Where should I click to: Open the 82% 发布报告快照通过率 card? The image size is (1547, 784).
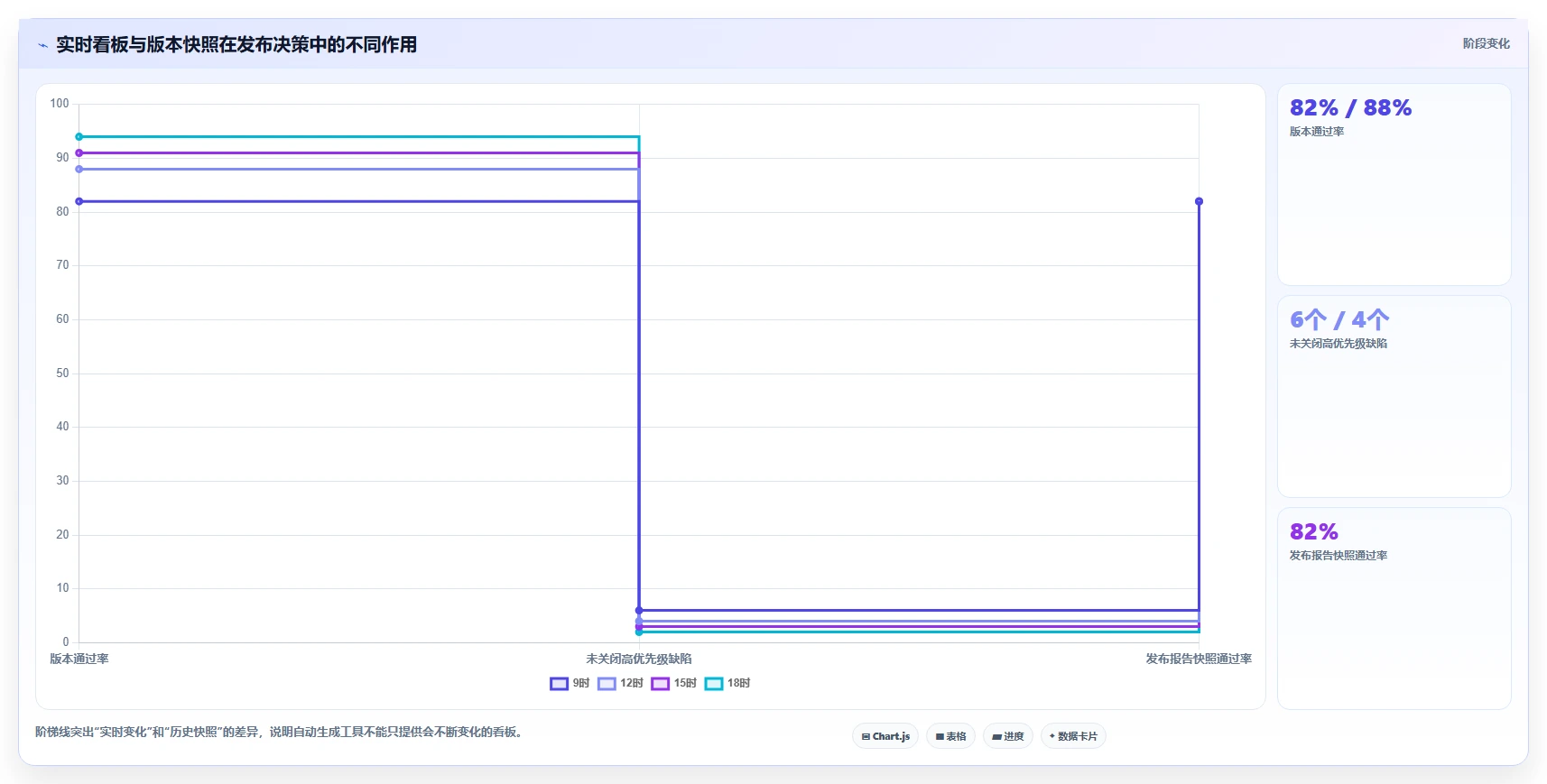coord(1394,609)
